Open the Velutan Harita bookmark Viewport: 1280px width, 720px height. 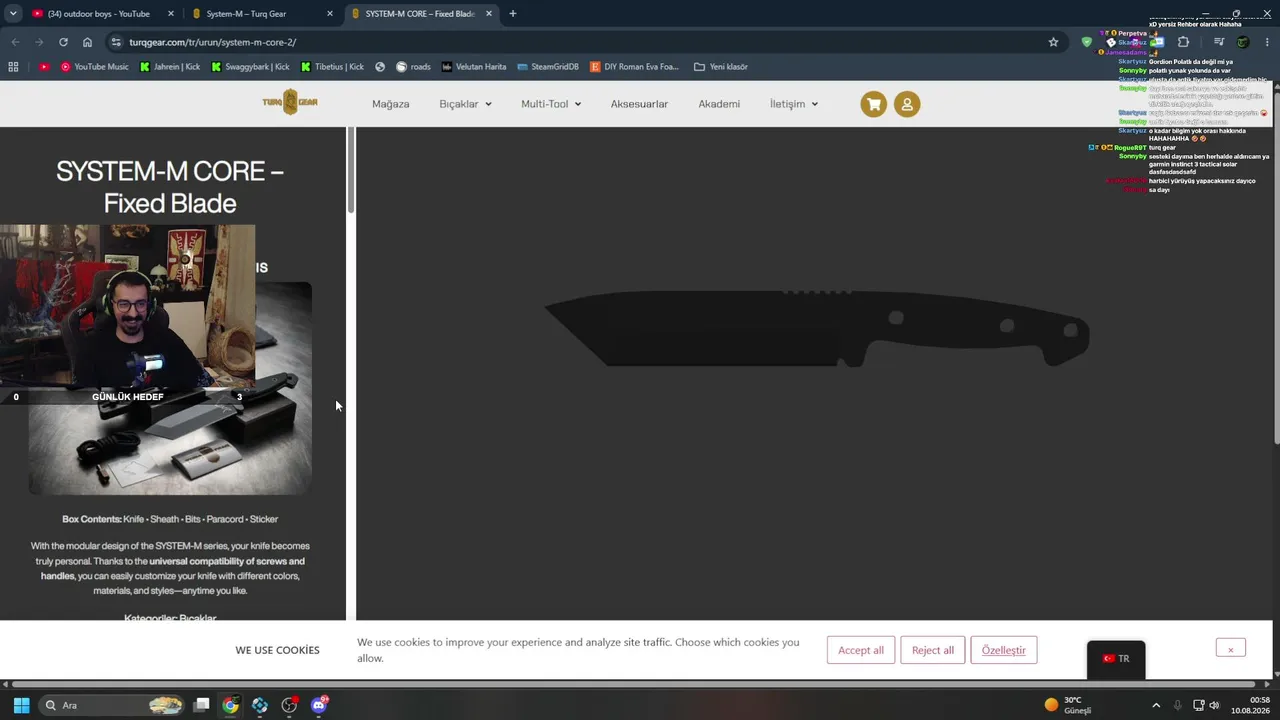point(474,67)
